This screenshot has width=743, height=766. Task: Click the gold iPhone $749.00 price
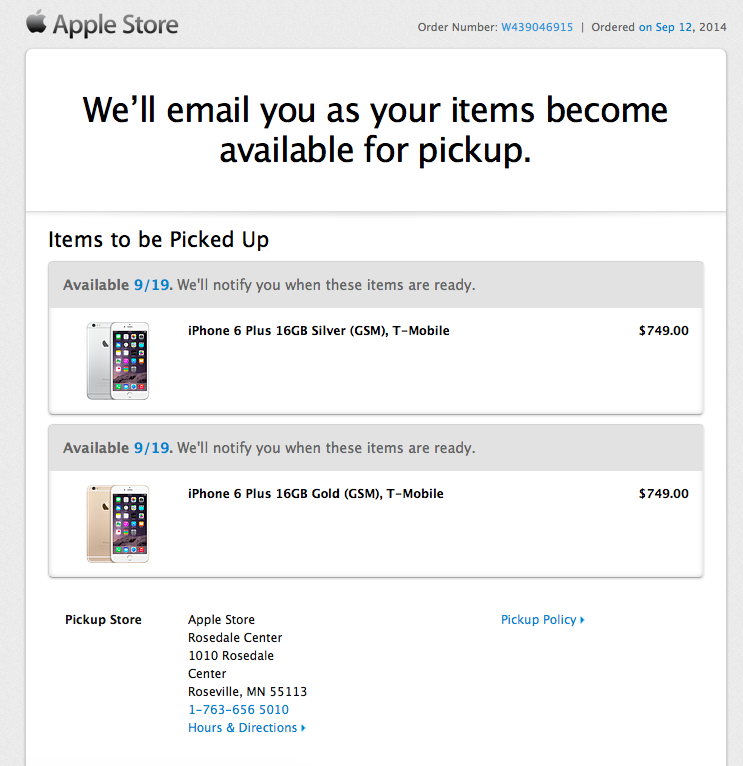(x=663, y=494)
